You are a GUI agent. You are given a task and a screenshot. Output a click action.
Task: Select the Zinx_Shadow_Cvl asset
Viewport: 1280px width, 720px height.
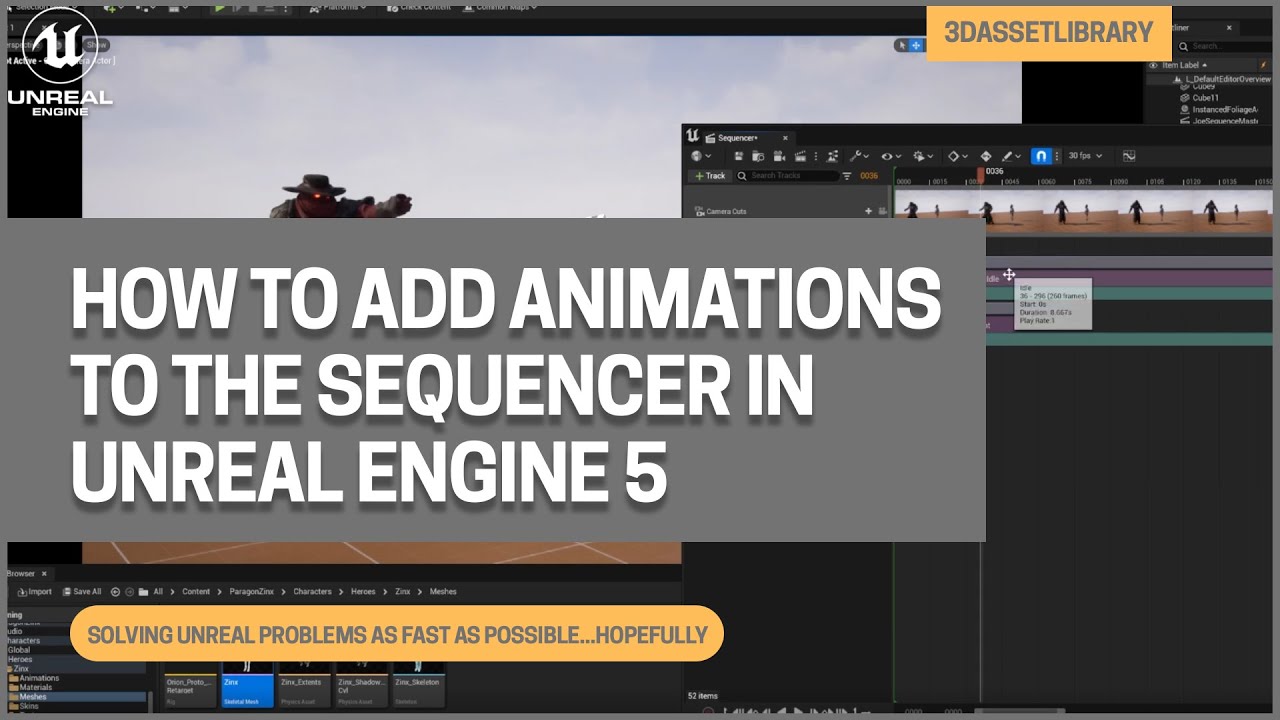tap(362, 684)
